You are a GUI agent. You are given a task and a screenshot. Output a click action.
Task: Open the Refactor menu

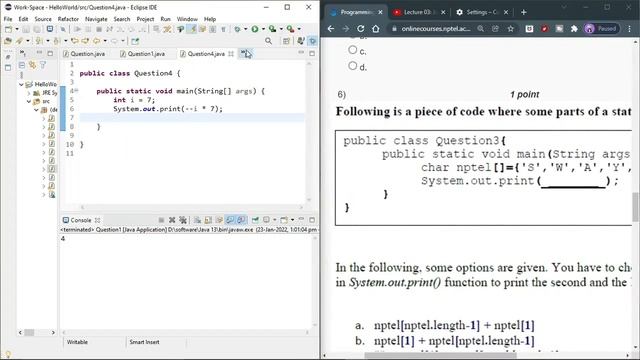[x=68, y=19]
